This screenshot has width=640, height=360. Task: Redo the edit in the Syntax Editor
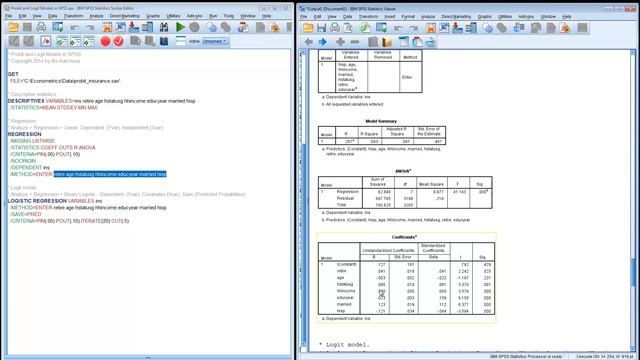coord(90,27)
